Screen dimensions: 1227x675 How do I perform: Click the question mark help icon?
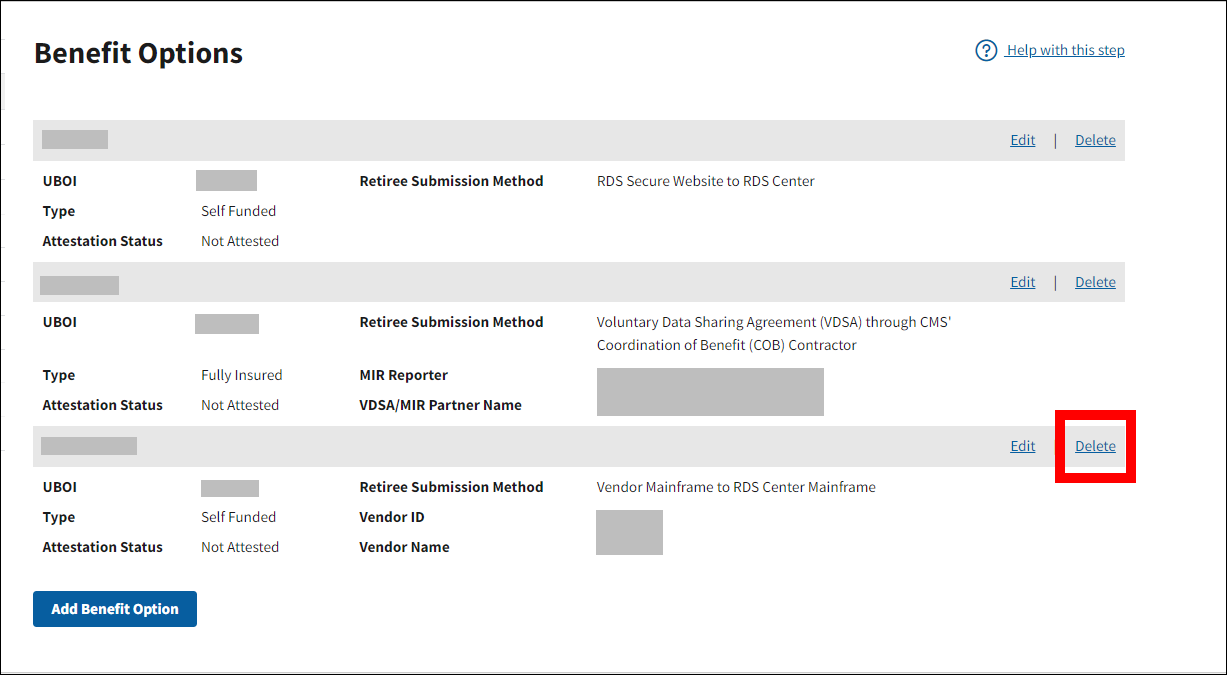tap(986, 50)
